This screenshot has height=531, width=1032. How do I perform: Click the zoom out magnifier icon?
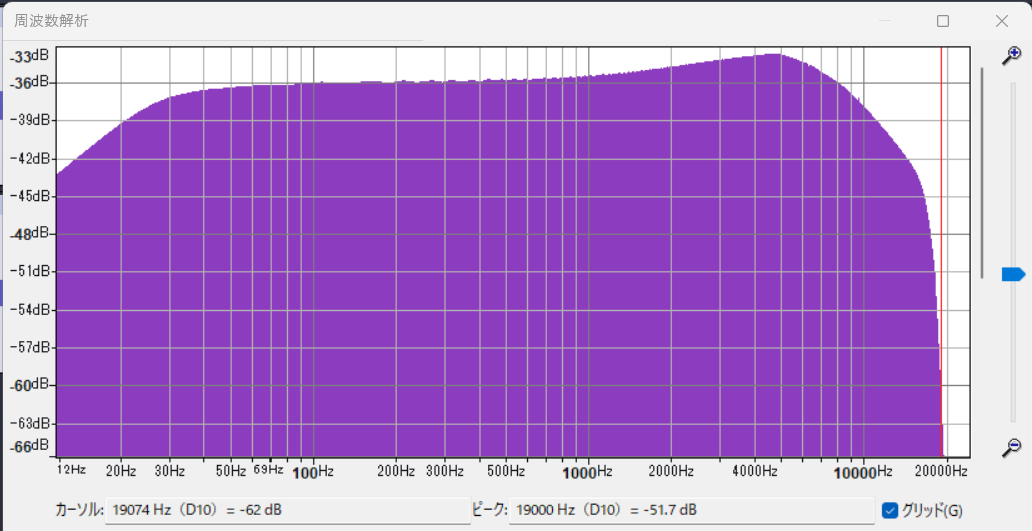pos(1012,446)
